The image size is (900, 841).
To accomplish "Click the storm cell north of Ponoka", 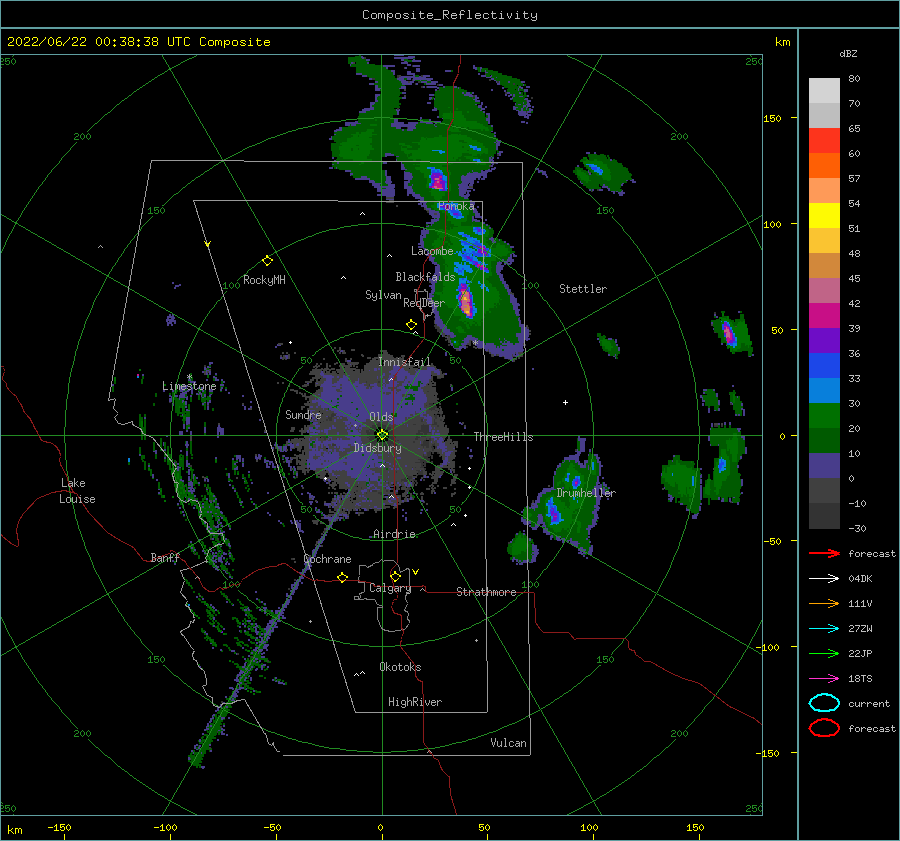I will click(438, 180).
